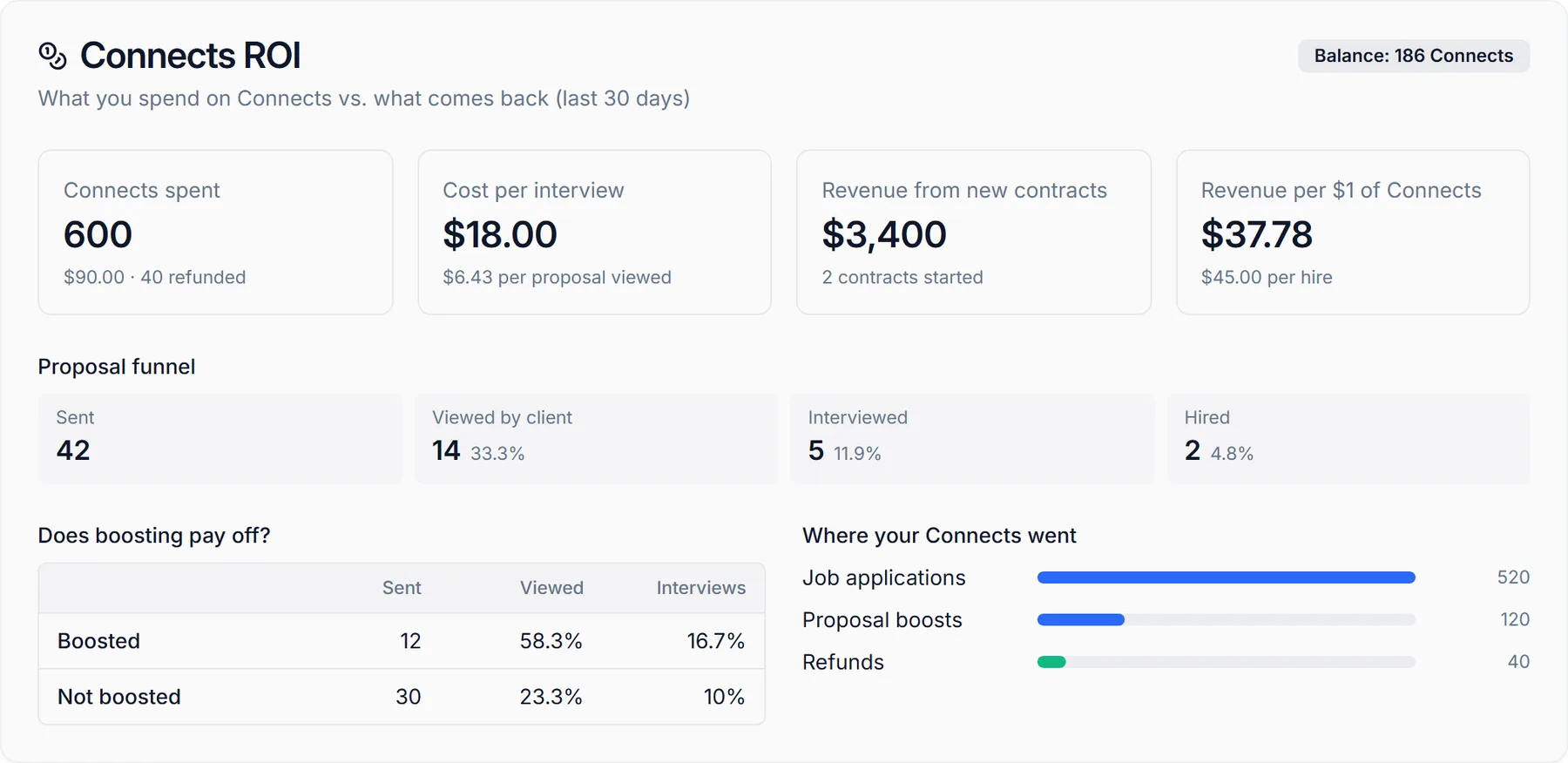This screenshot has width=1568, height=763.
Task: Click the 120 proposal boosts value
Action: (1515, 619)
